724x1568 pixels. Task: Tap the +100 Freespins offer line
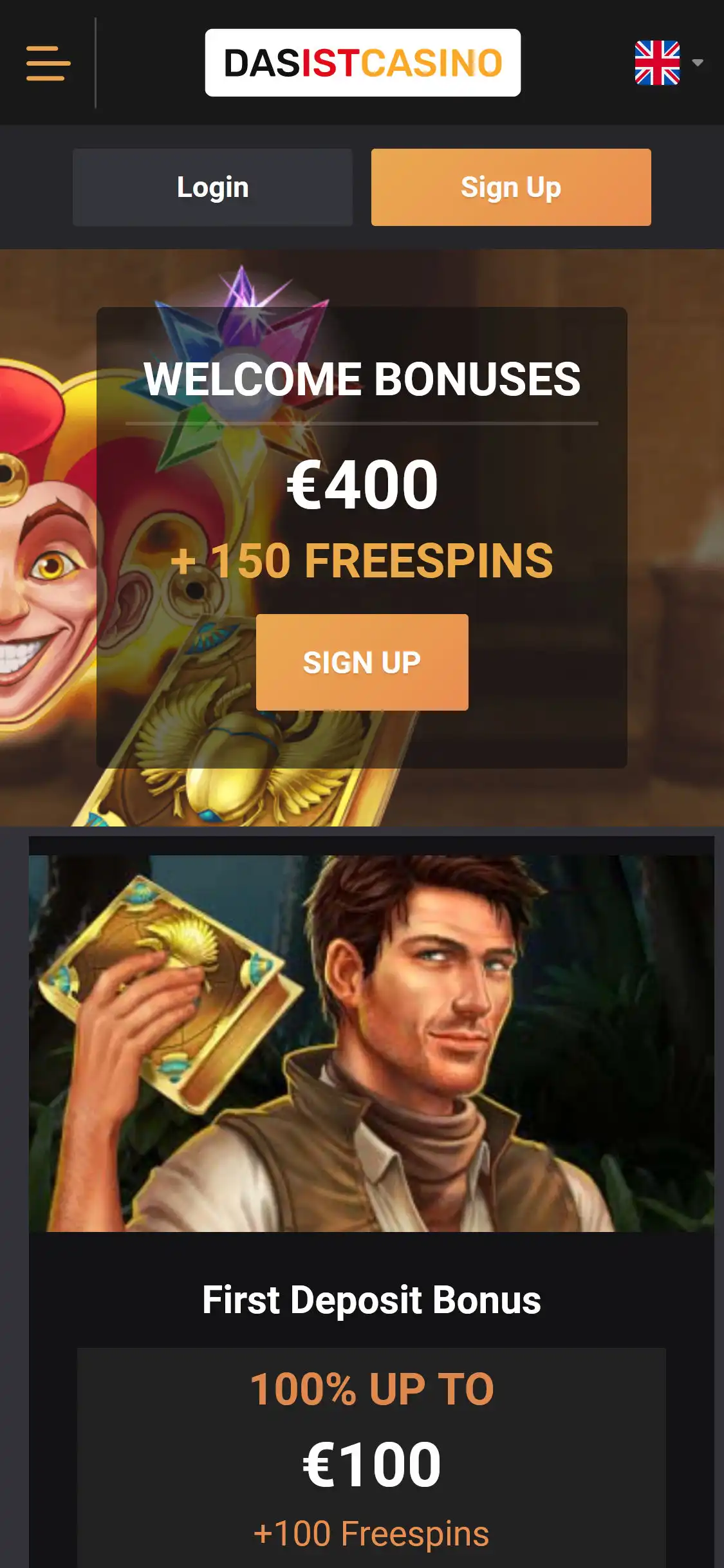(x=371, y=1533)
